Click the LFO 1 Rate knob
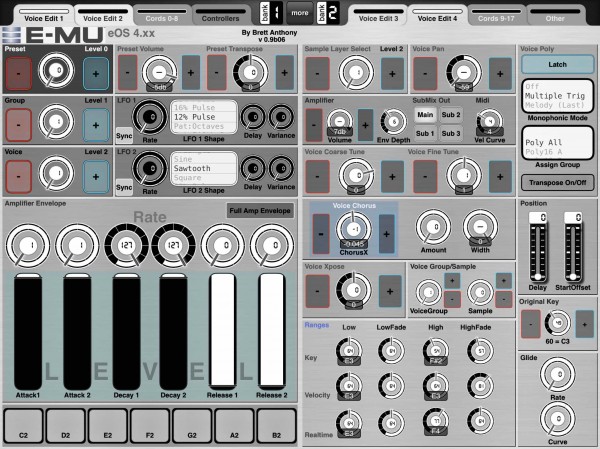This screenshot has width=600, height=449. [x=150, y=117]
